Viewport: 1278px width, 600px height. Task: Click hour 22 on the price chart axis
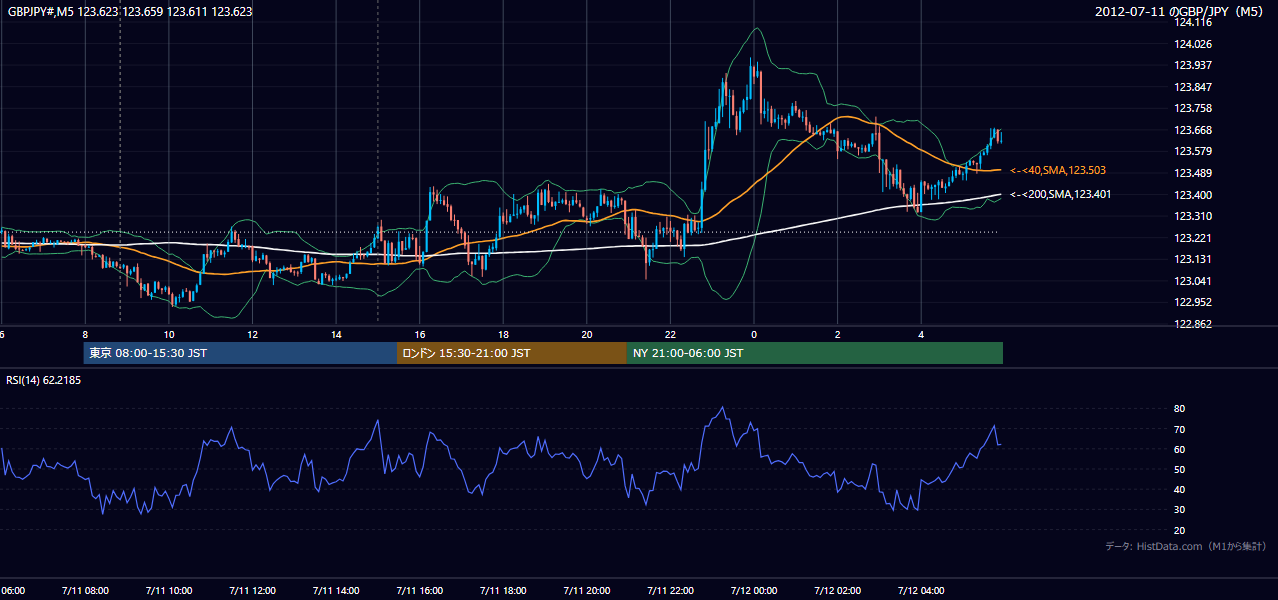(x=670, y=335)
